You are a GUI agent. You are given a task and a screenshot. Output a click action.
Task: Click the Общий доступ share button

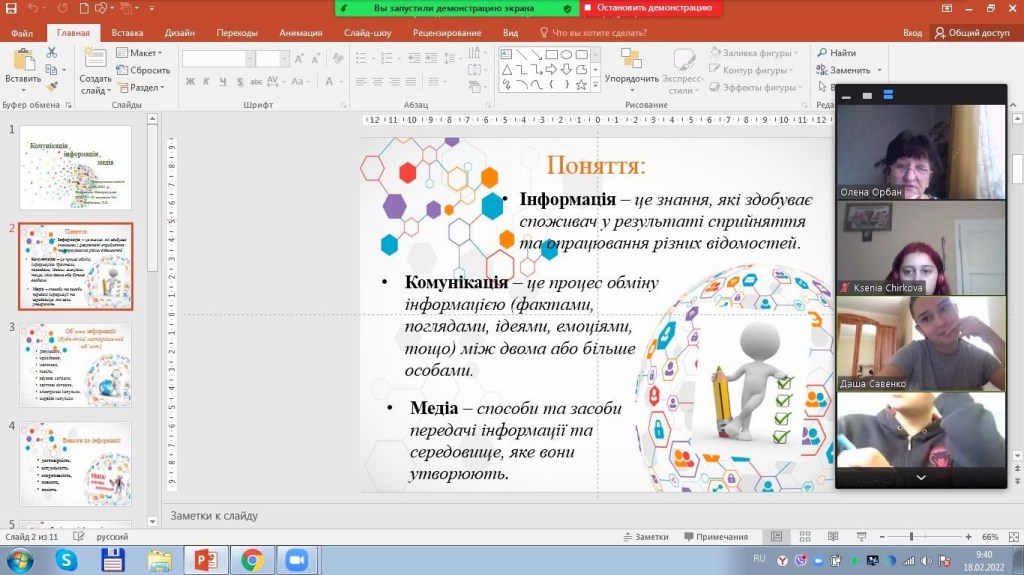coord(972,32)
